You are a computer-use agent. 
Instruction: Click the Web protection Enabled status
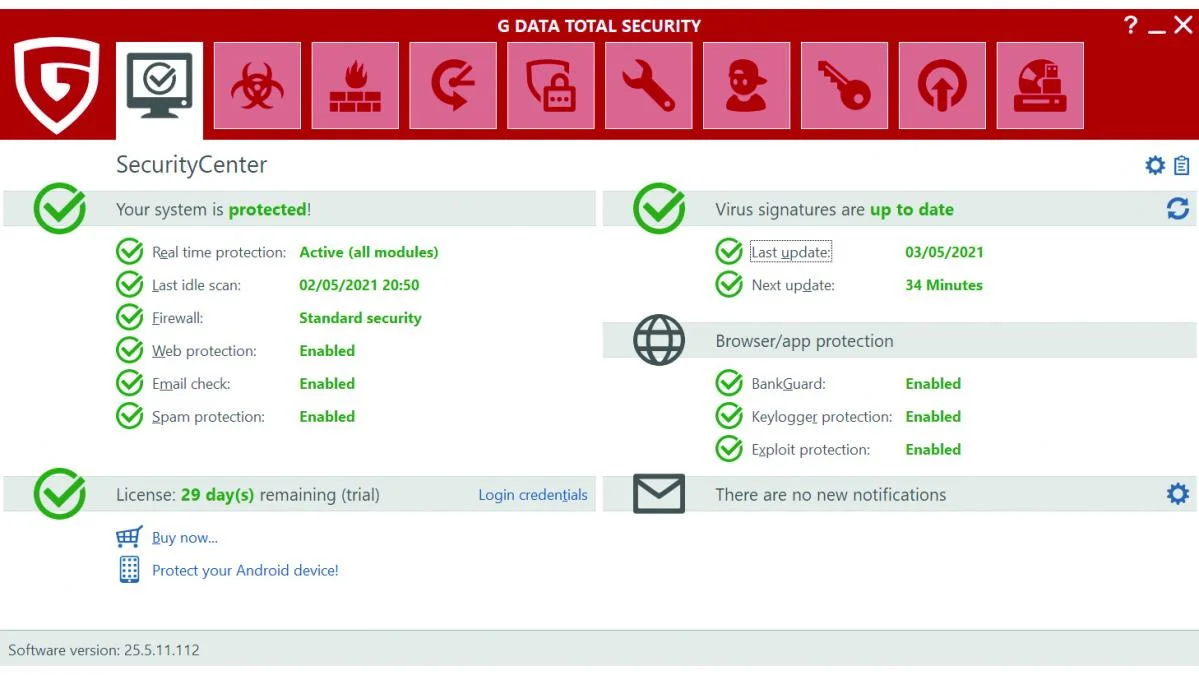(327, 351)
